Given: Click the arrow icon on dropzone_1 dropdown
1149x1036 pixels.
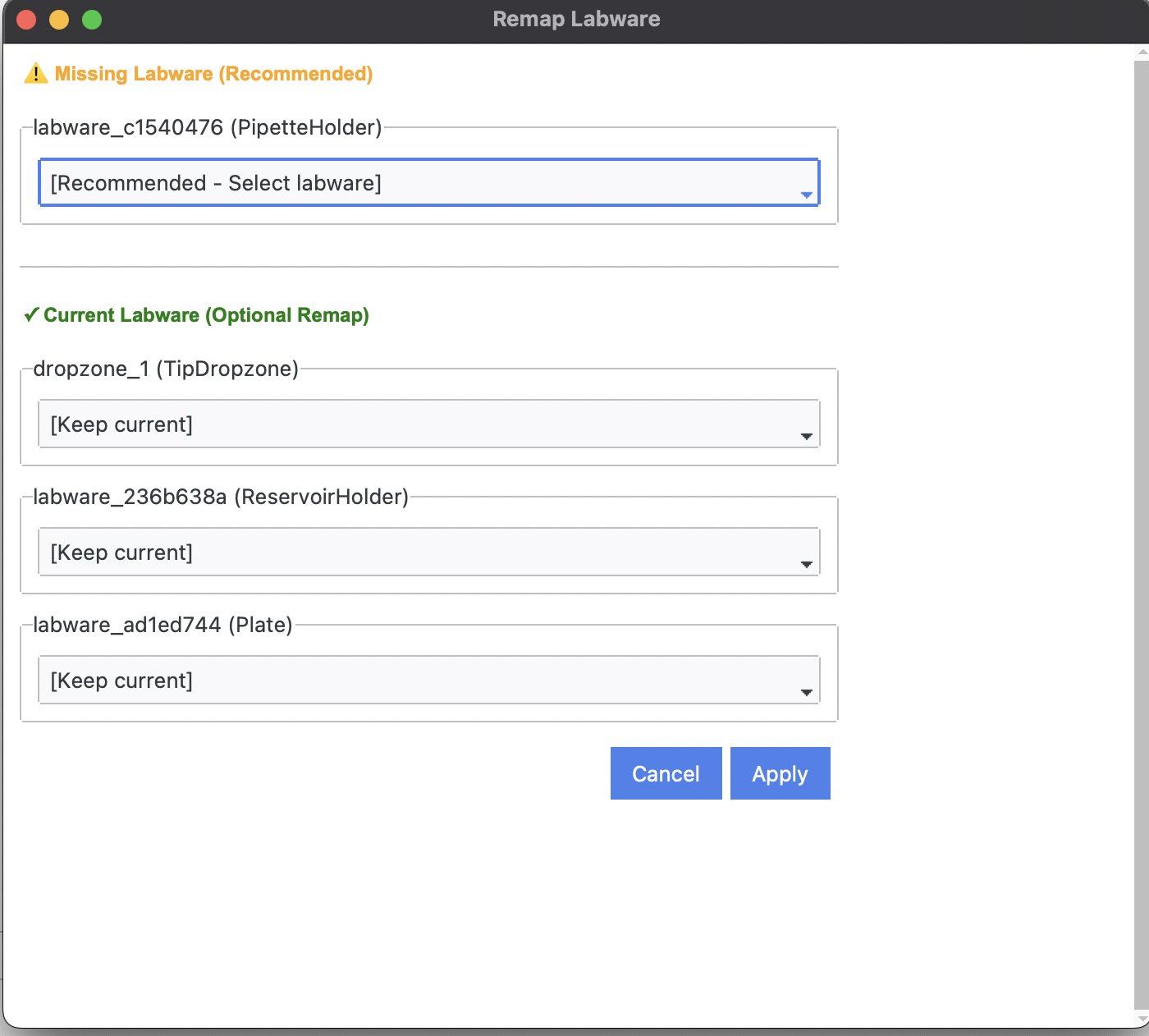Looking at the screenshot, I should click(806, 436).
